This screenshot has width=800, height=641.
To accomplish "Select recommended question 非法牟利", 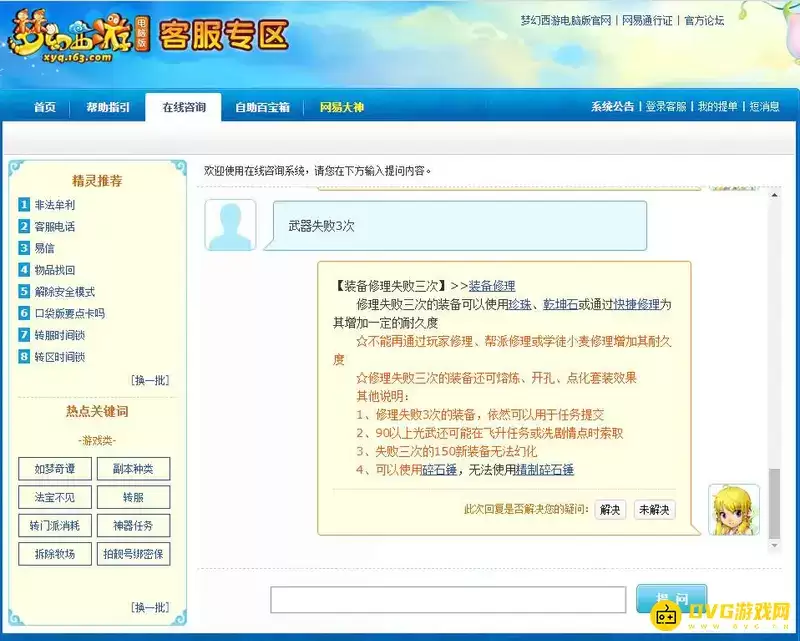I will pyautogui.click(x=55, y=205).
